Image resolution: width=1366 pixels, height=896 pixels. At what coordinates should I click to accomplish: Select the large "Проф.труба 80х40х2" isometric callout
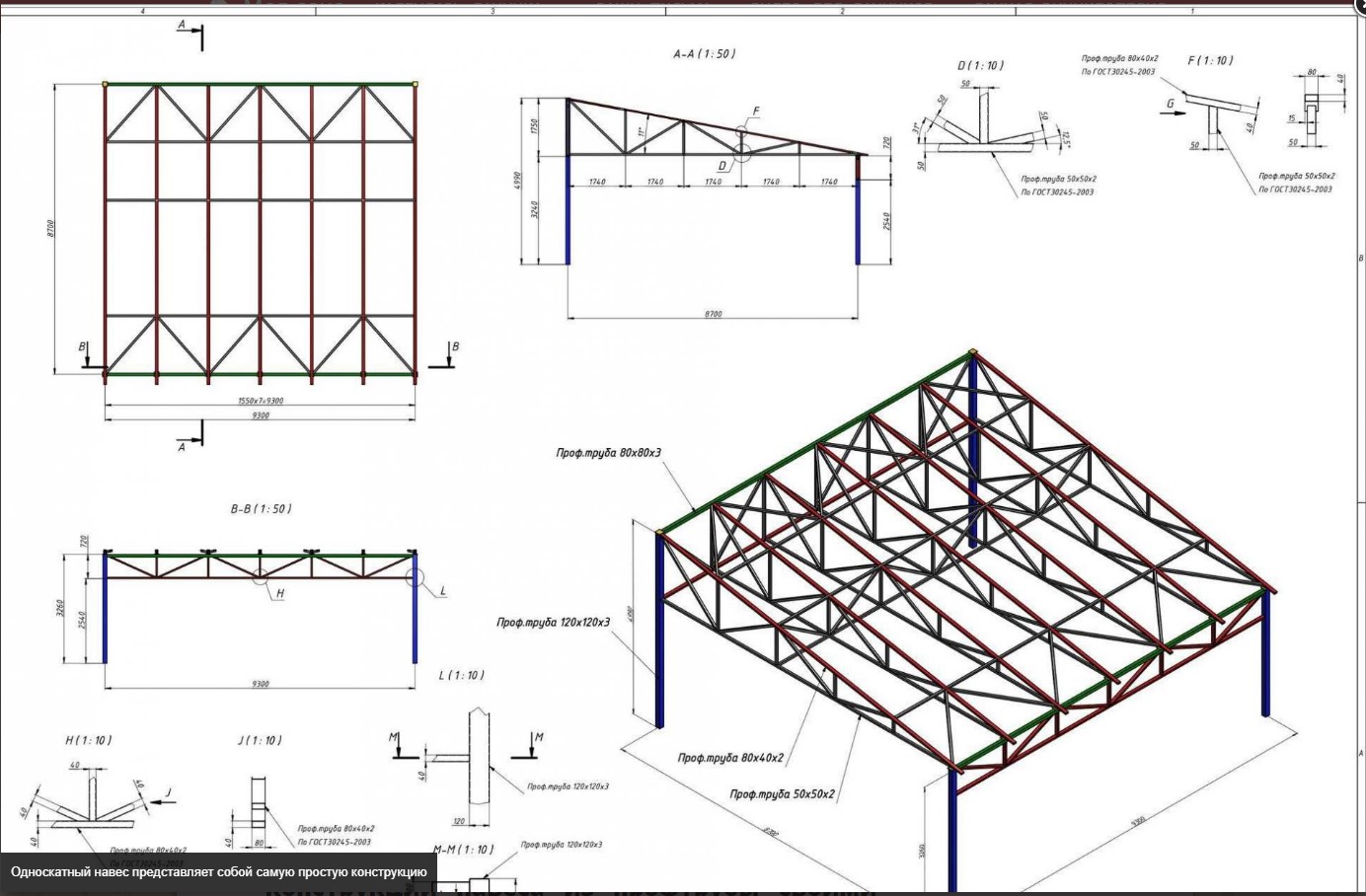click(730, 758)
